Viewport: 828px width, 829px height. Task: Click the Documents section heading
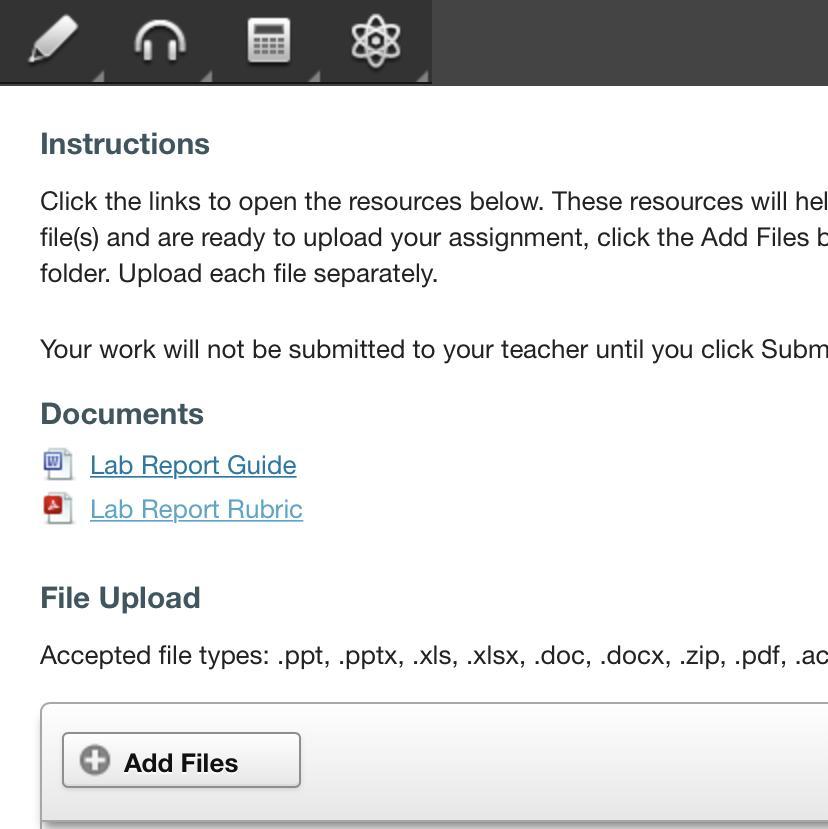(x=122, y=413)
